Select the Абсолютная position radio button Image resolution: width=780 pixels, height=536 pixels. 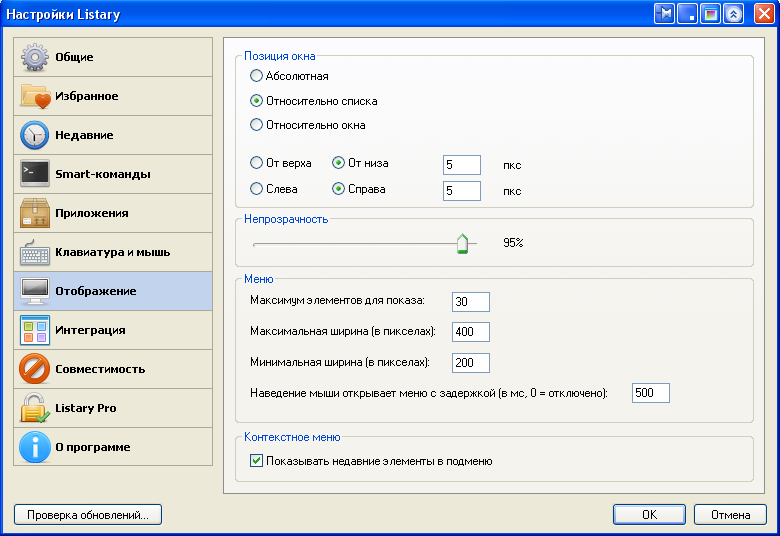click(x=256, y=76)
